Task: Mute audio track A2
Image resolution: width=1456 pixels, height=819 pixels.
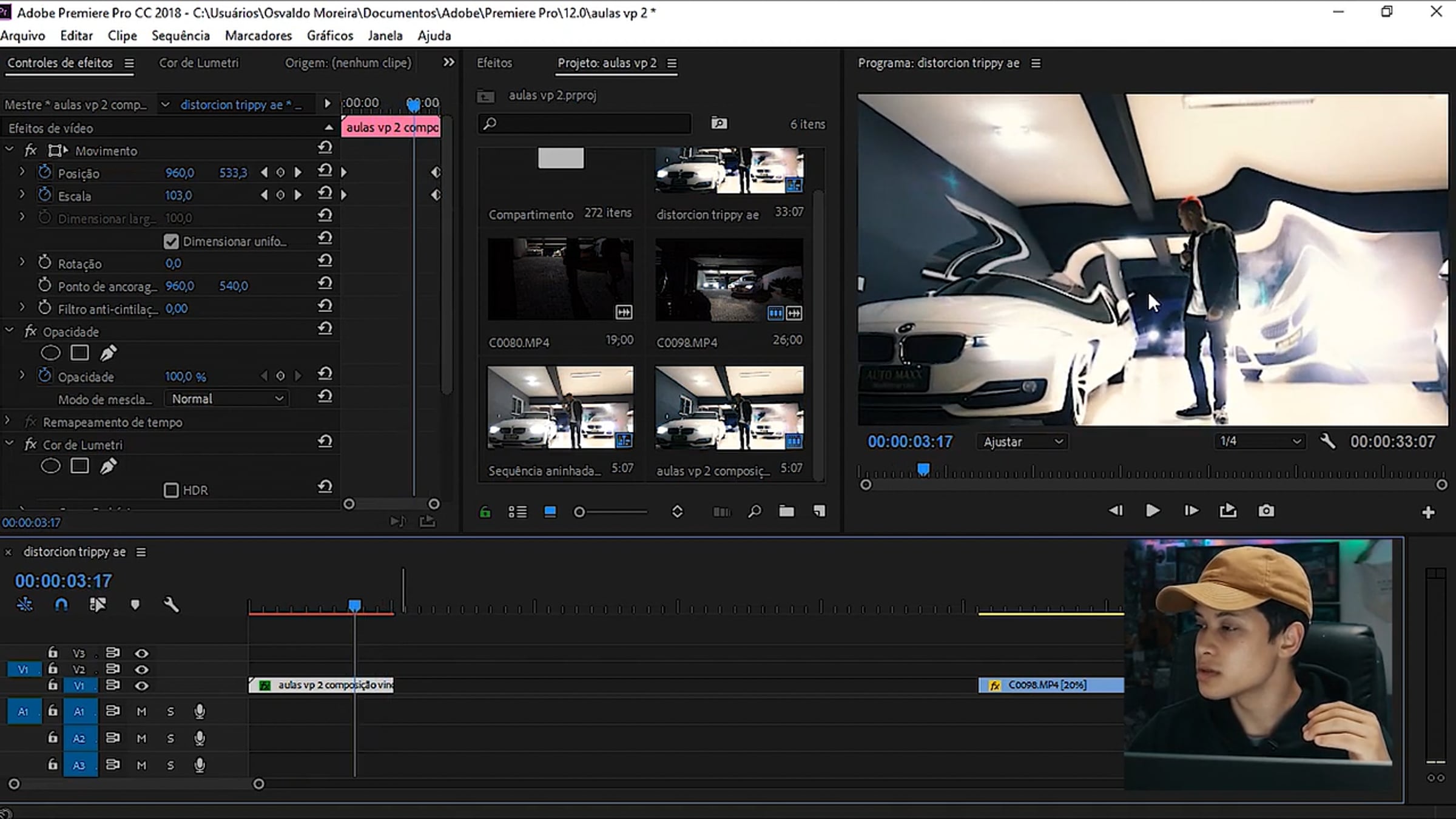Action: [x=141, y=738]
